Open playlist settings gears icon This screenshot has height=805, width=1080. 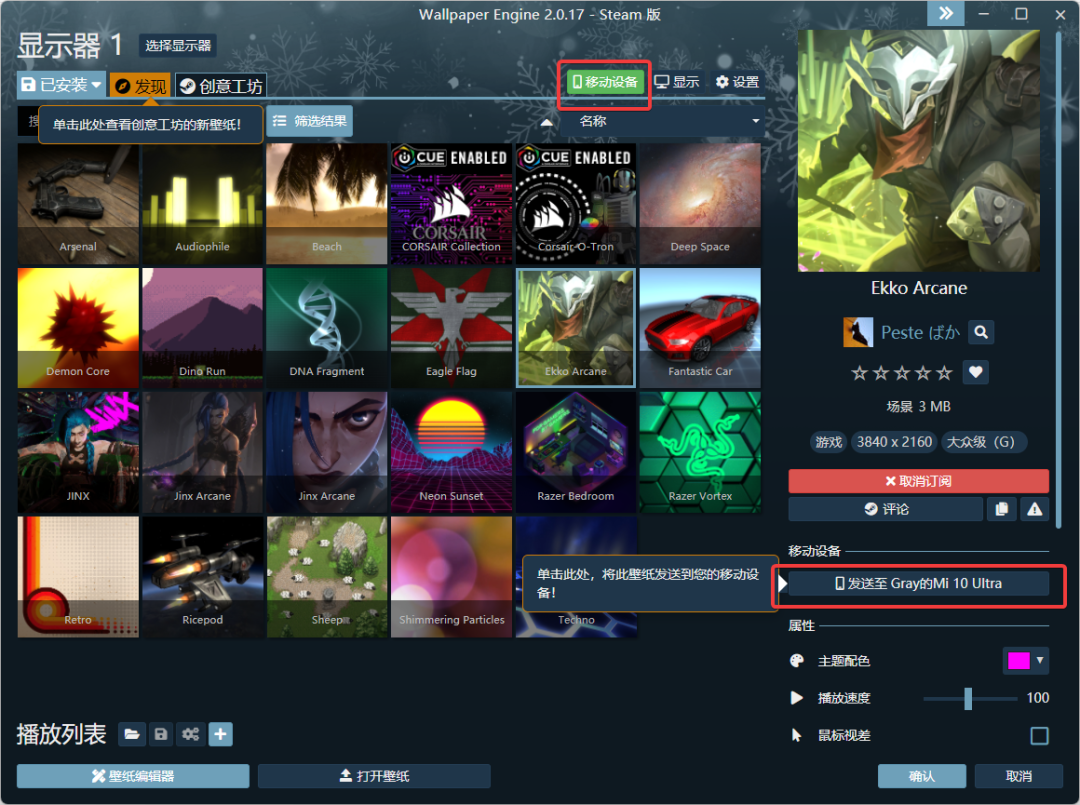click(x=190, y=734)
